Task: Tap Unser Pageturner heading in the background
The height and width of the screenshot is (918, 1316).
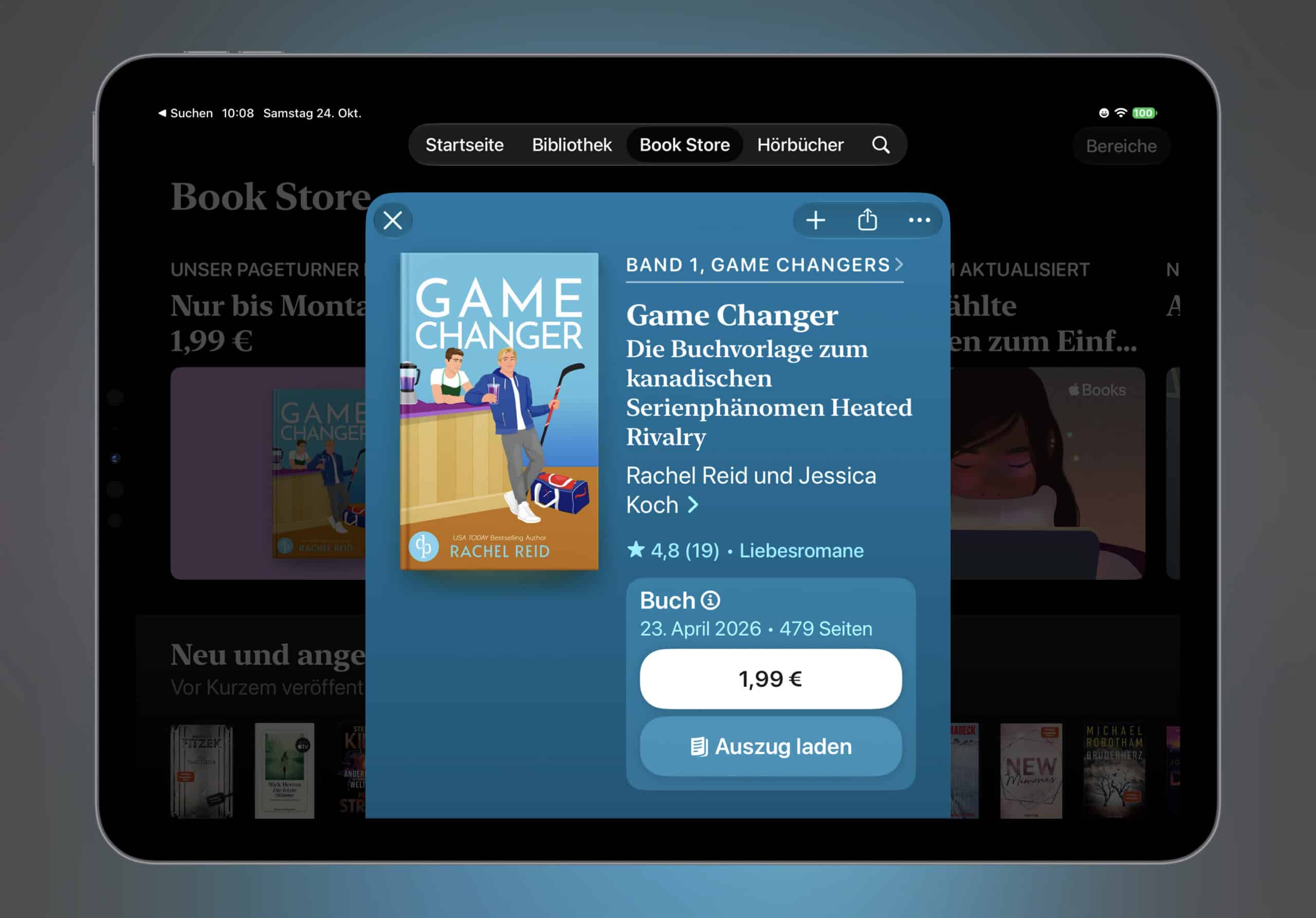Action: coord(265,270)
